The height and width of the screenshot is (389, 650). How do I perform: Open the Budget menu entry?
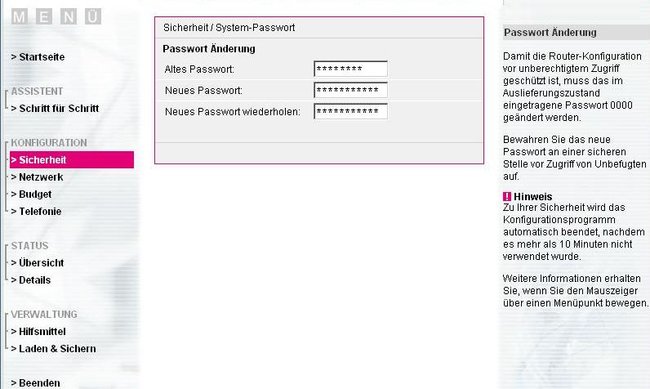tap(31, 194)
